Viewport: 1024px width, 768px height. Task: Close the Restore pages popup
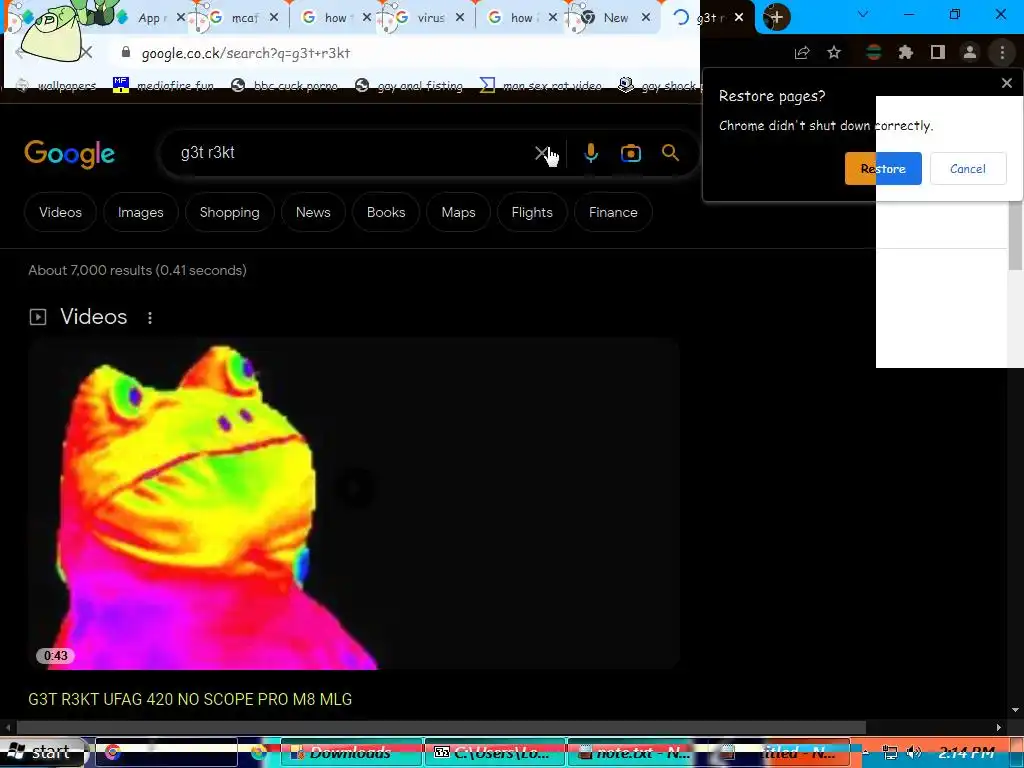(1006, 83)
